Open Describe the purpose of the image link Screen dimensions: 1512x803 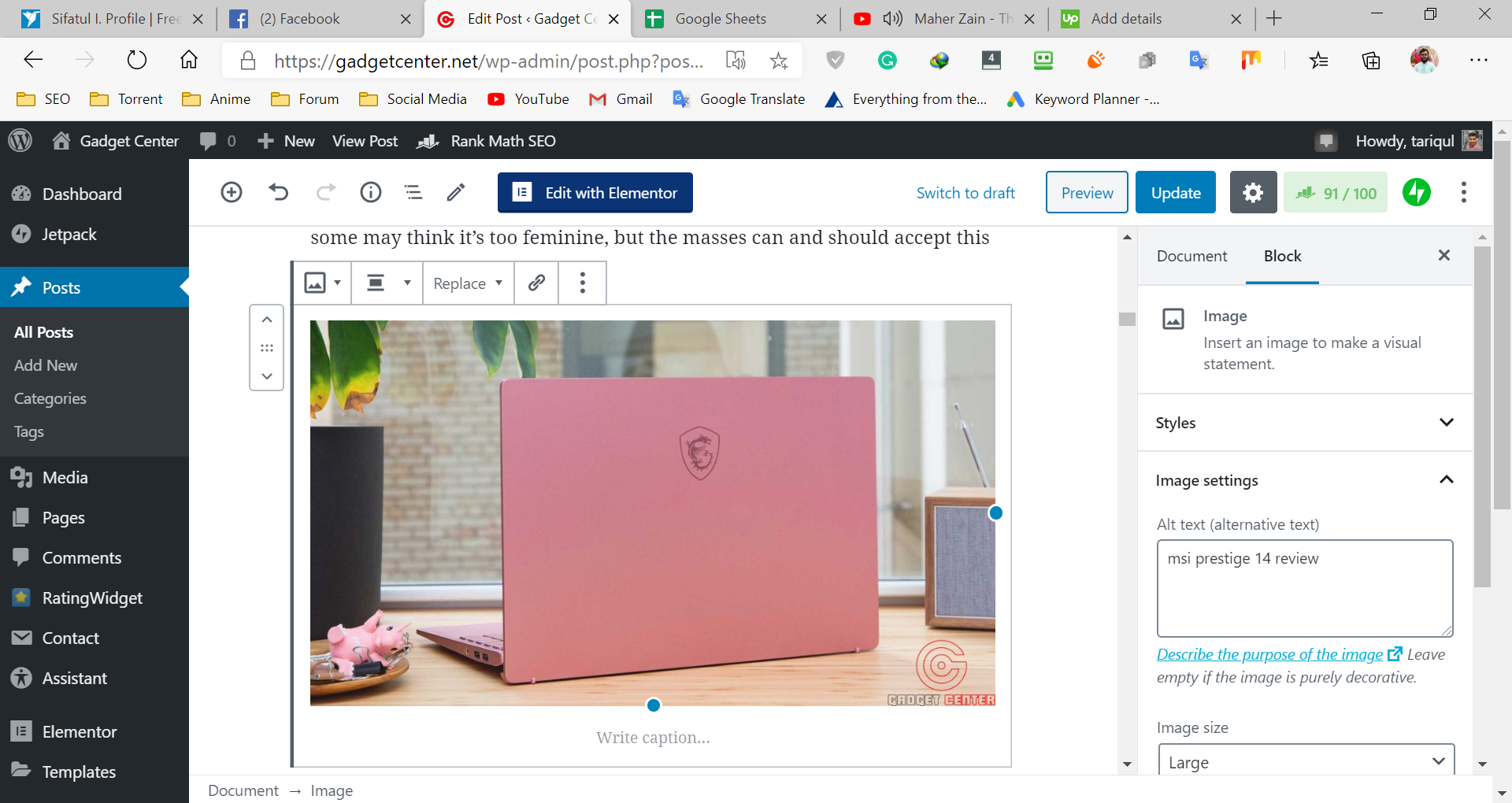point(1269,654)
